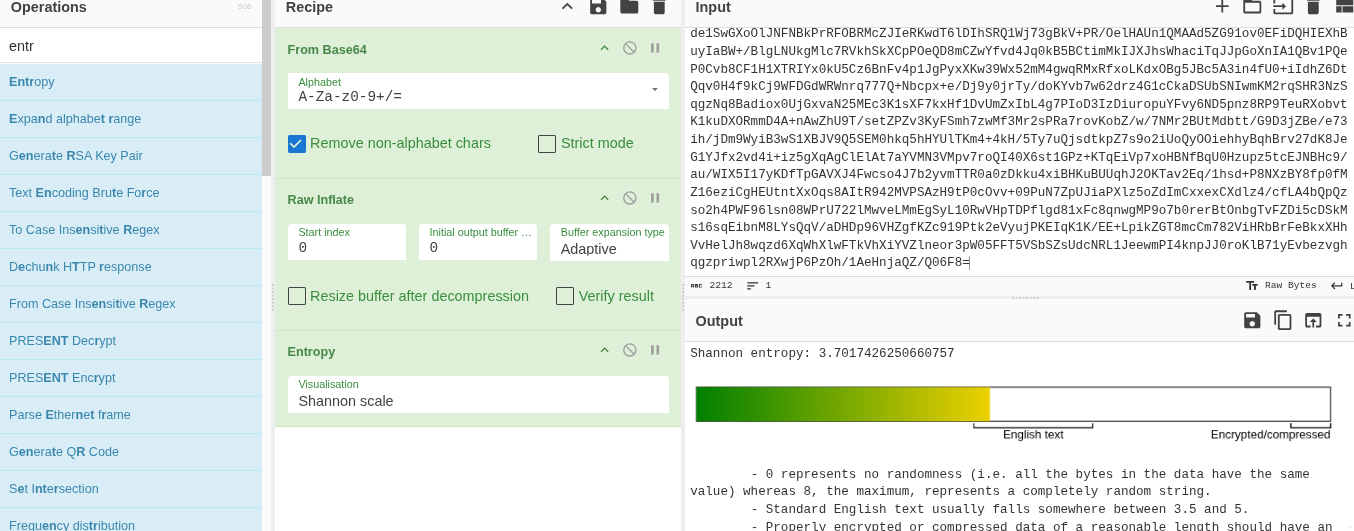Open the Buffer expansion type dropdown
The image size is (1354, 531).
point(609,242)
